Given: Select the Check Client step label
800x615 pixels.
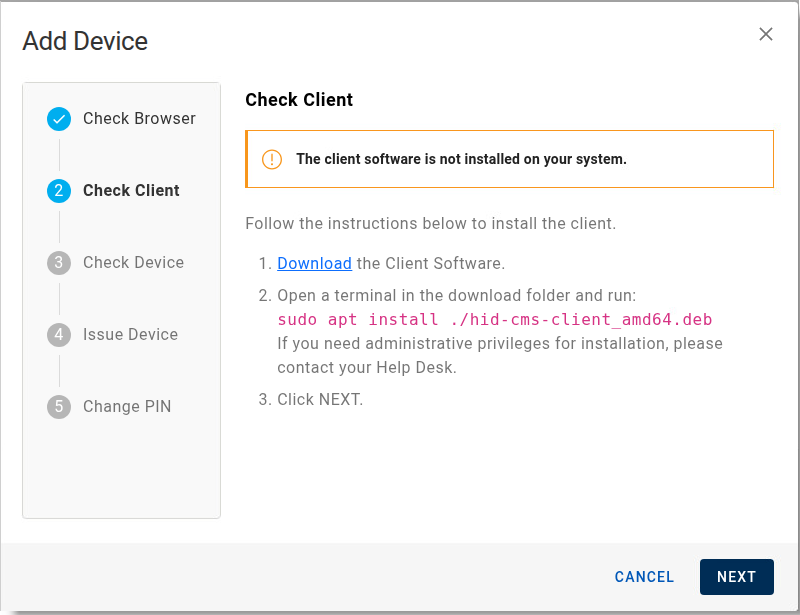Looking at the screenshot, I should [131, 190].
